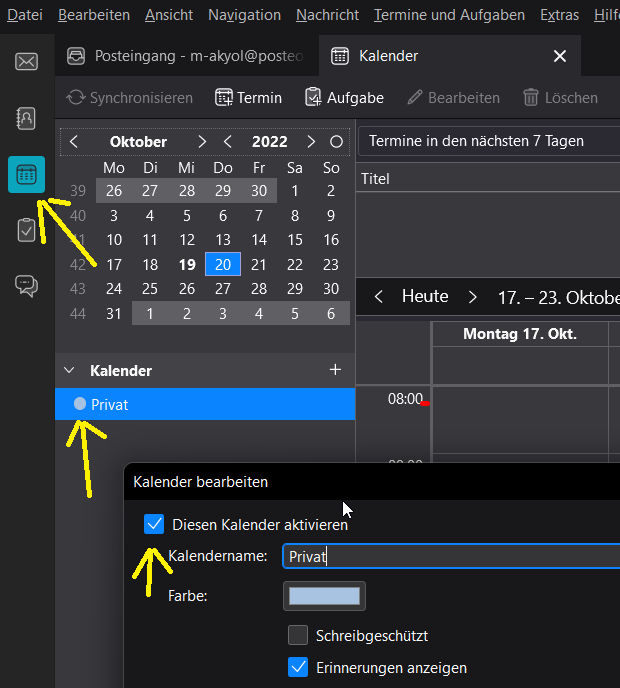The image size is (620, 688).
Task: Open the Farbe color picker swatch
Action: pyautogui.click(x=324, y=596)
